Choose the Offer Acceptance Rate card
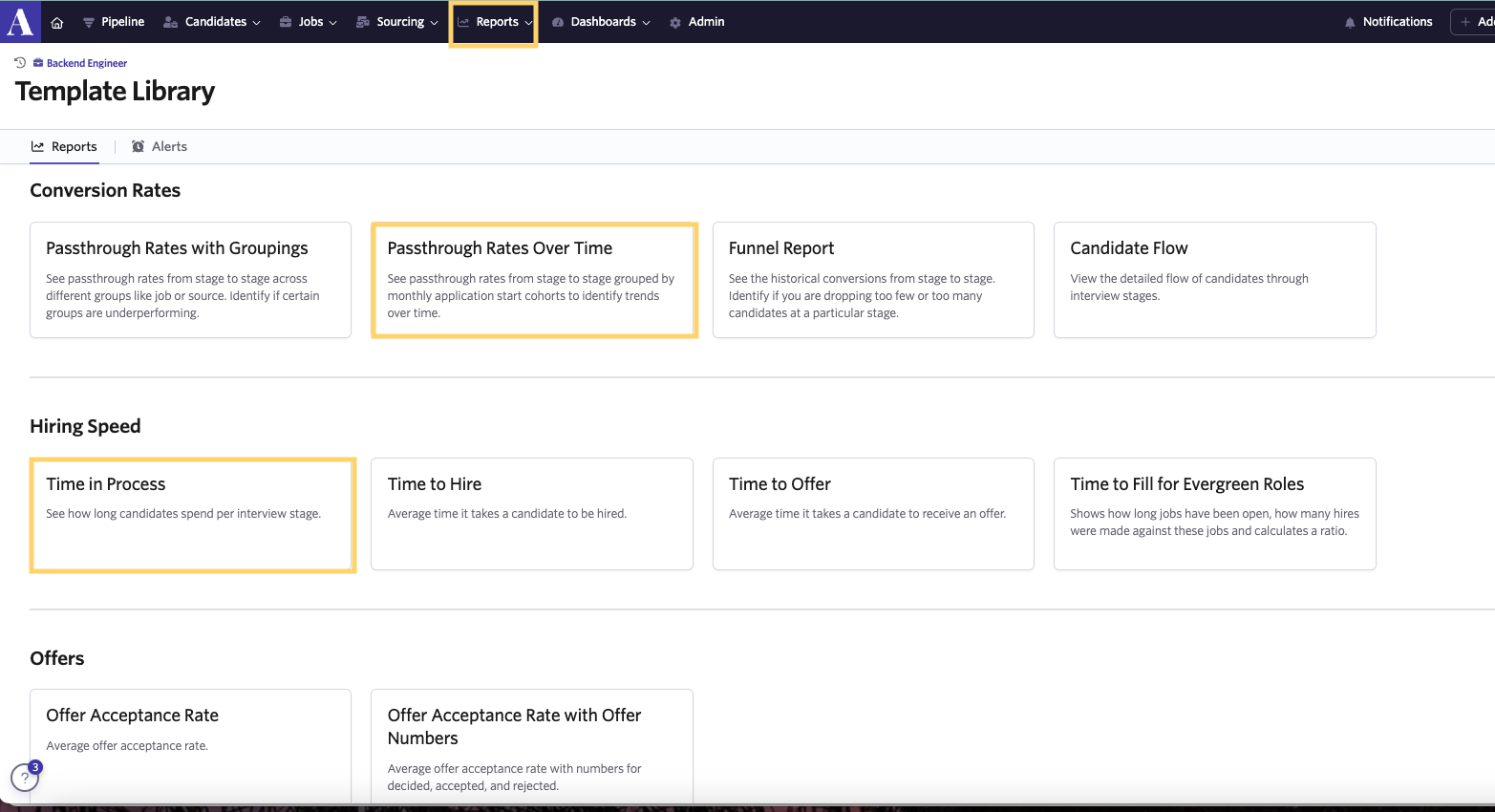Viewport: 1495px width, 812px height. pos(190,746)
